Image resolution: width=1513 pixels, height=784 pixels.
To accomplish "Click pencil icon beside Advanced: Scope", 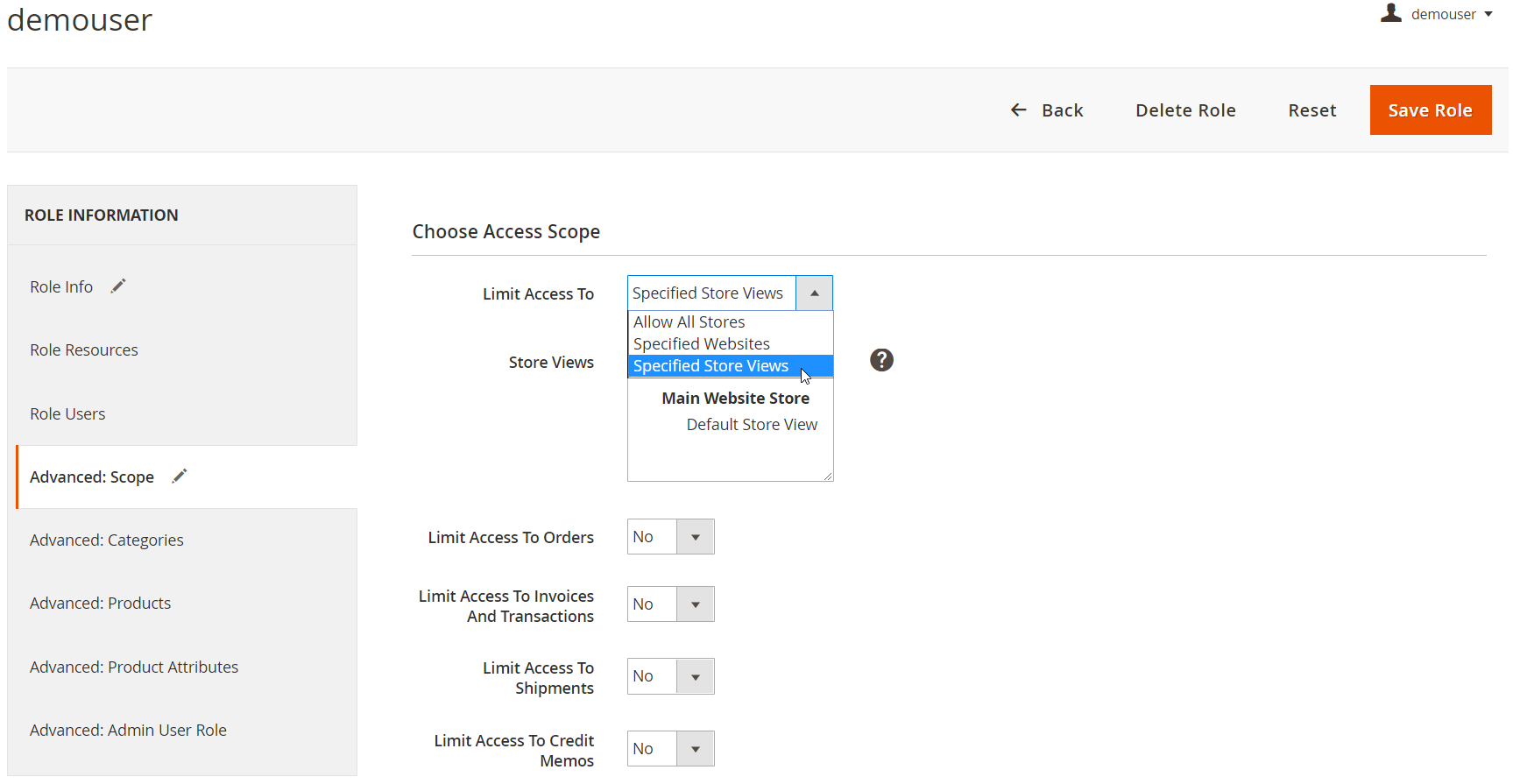I will pyautogui.click(x=180, y=476).
